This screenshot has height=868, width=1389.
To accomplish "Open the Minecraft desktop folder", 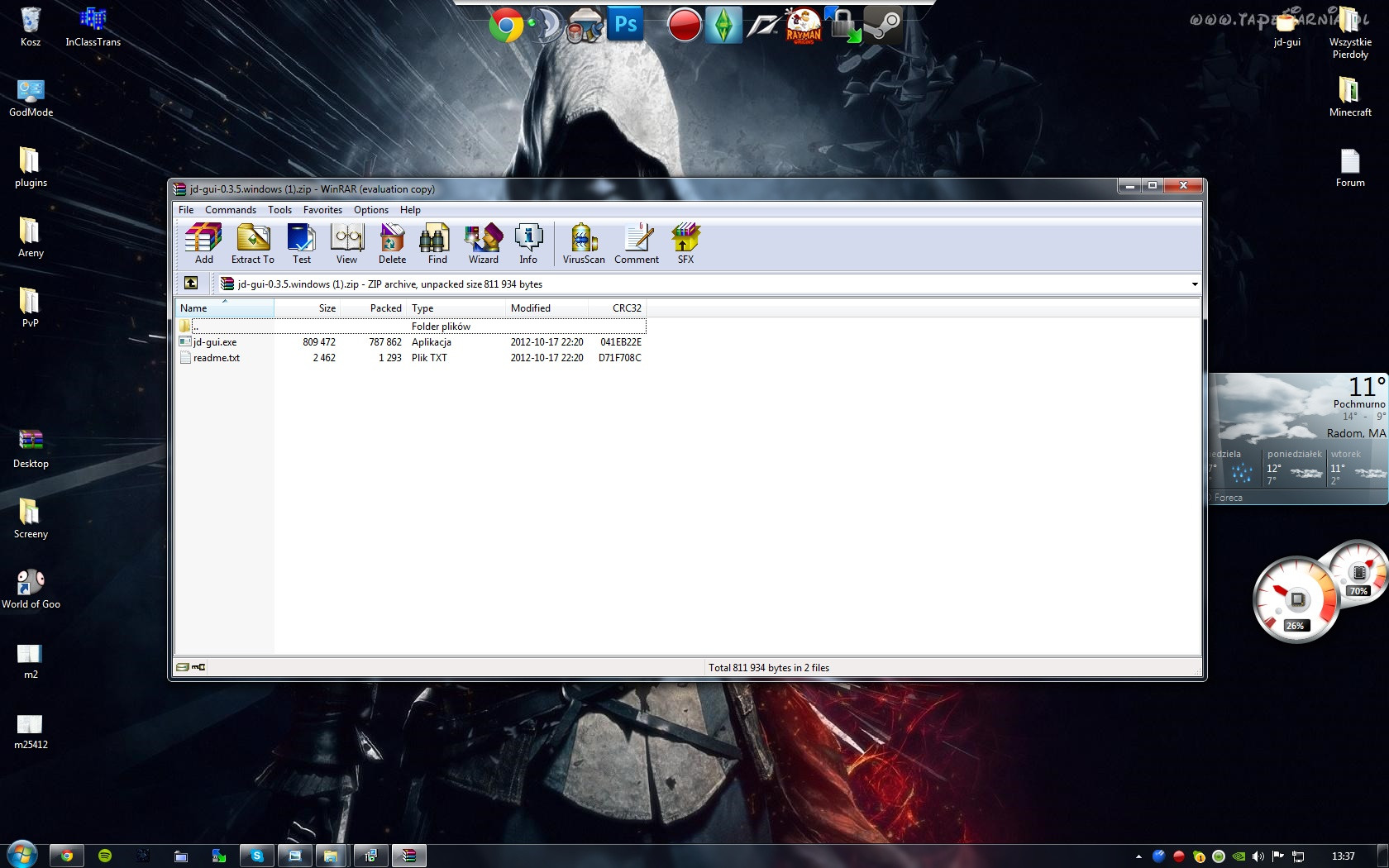I will pyautogui.click(x=1350, y=97).
